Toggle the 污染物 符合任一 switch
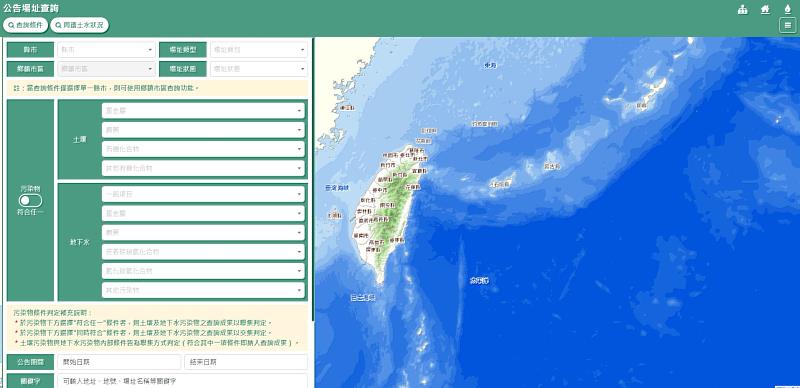This screenshot has width=800, height=388. click(30, 201)
